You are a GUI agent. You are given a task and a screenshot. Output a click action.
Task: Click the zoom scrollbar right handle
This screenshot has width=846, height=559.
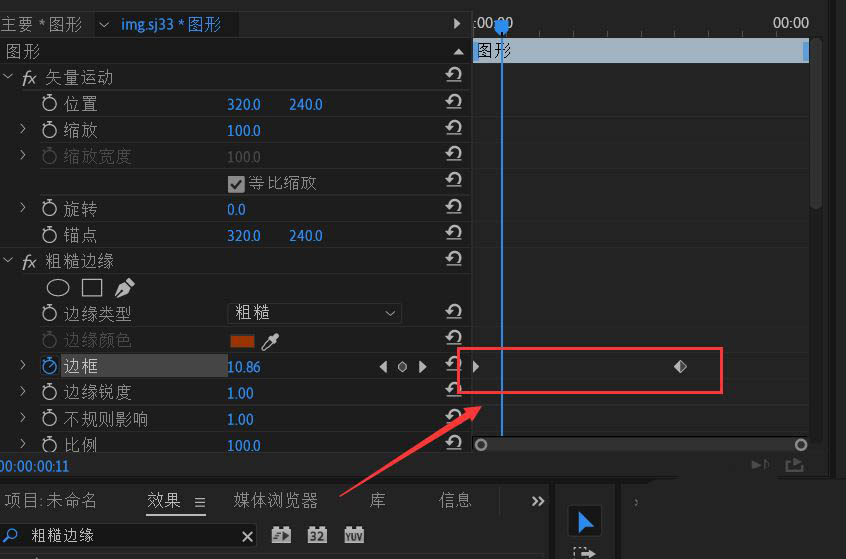(x=801, y=445)
